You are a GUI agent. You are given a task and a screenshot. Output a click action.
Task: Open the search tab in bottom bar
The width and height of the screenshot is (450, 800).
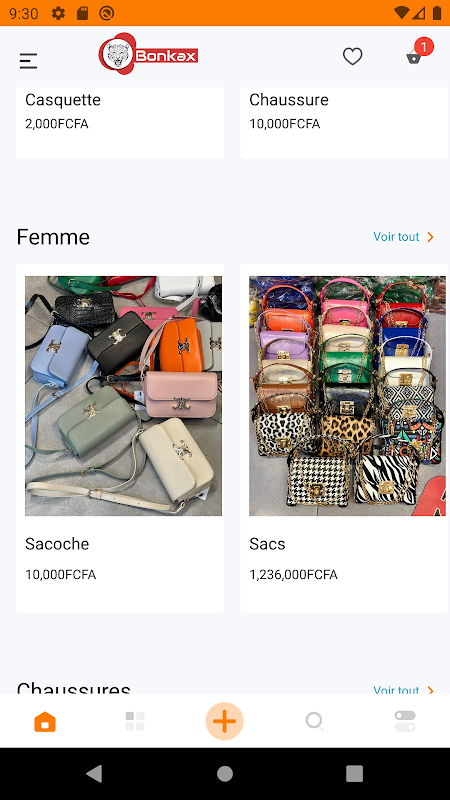coord(314,722)
